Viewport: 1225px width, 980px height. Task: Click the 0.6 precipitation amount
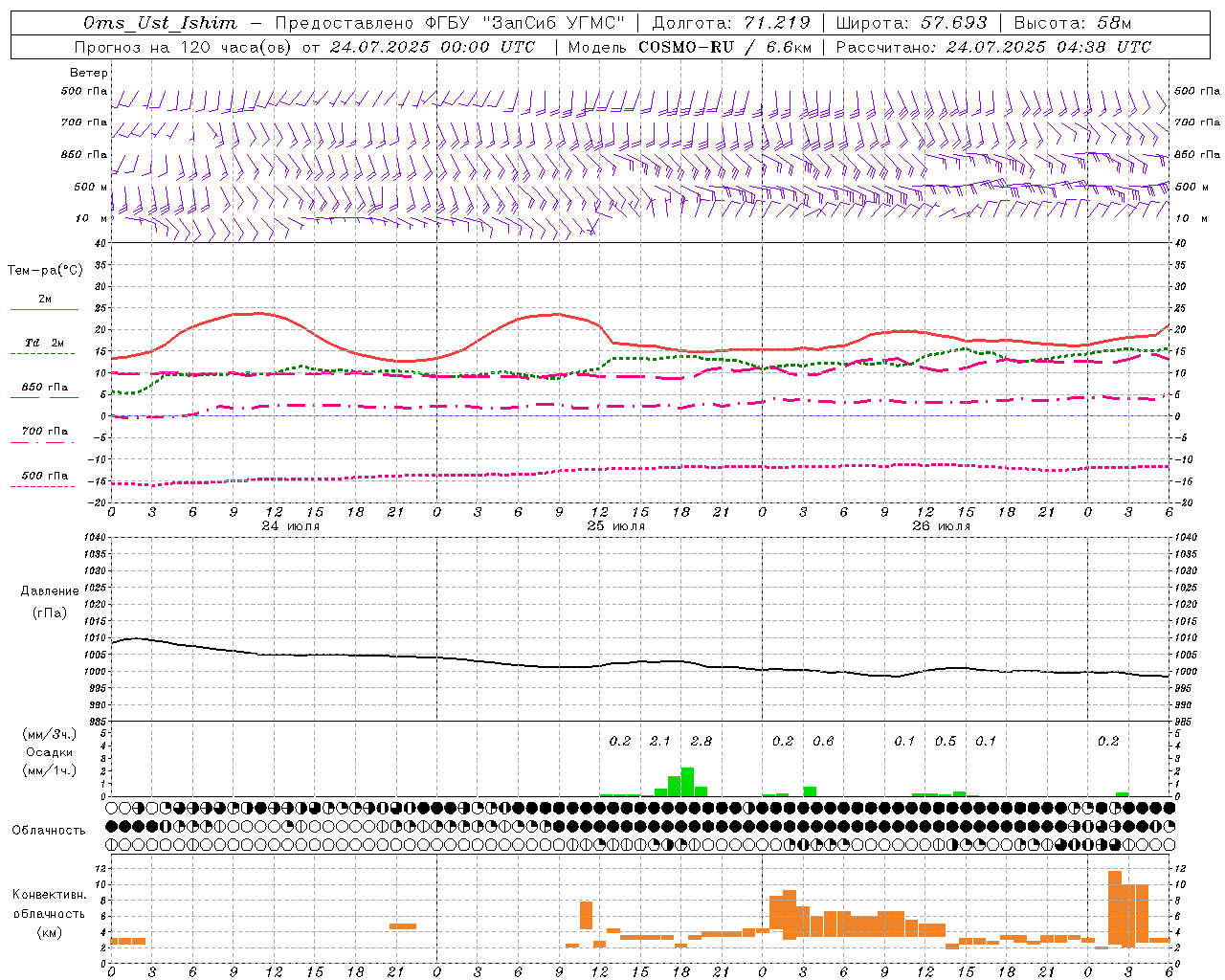(823, 742)
